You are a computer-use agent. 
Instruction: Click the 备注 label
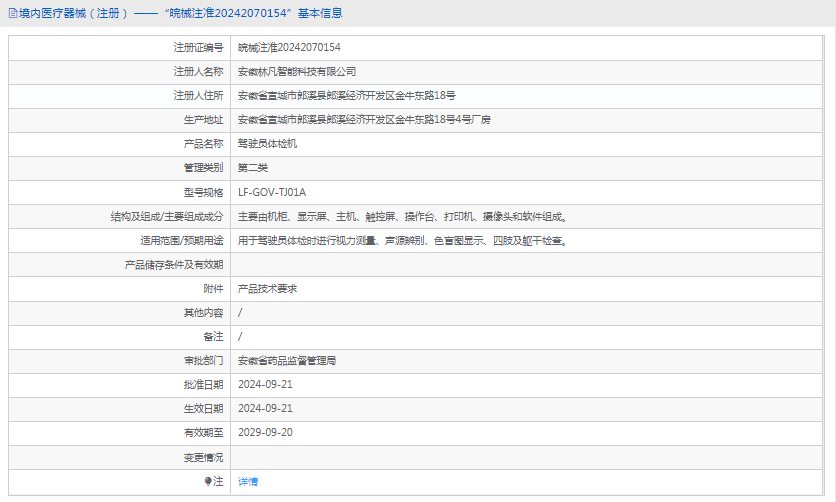[x=213, y=336]
